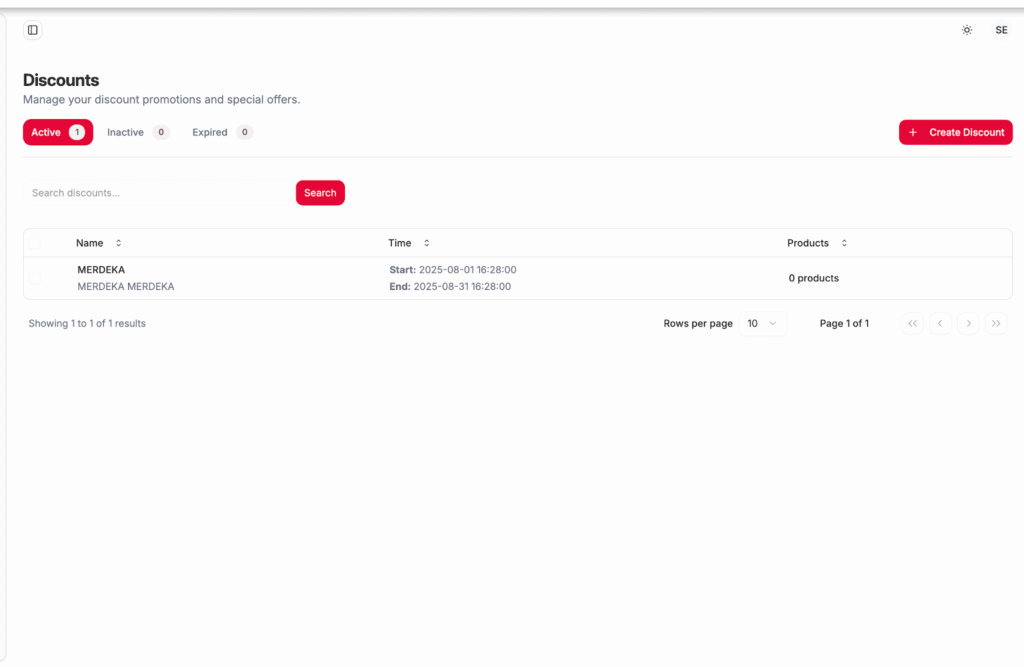Screen dimensions: 1024x667
Task: Select the Active discounts tab
Action: (x=58, y=132)
